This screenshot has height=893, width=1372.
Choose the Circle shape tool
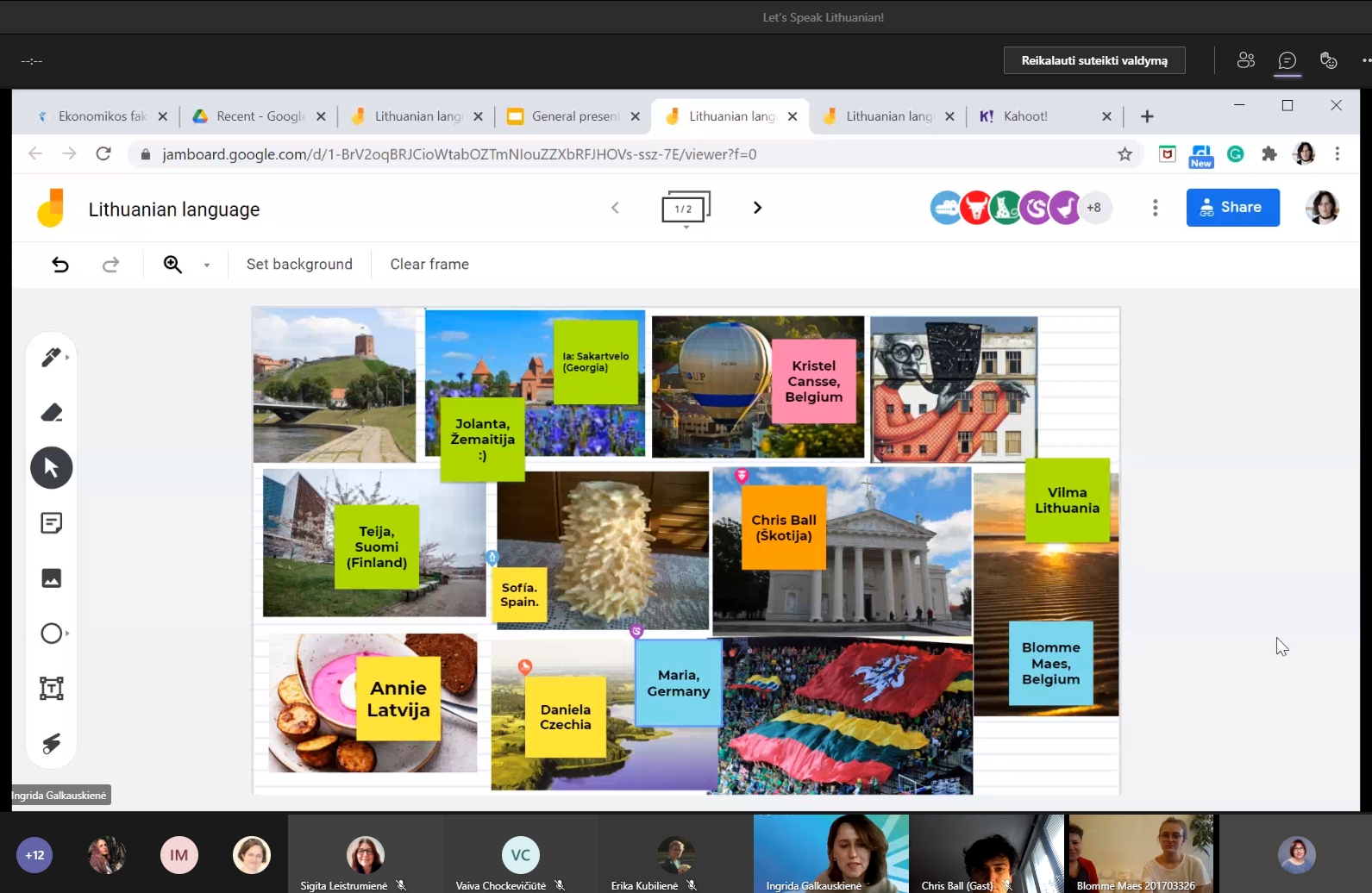[x=51, y=634]
